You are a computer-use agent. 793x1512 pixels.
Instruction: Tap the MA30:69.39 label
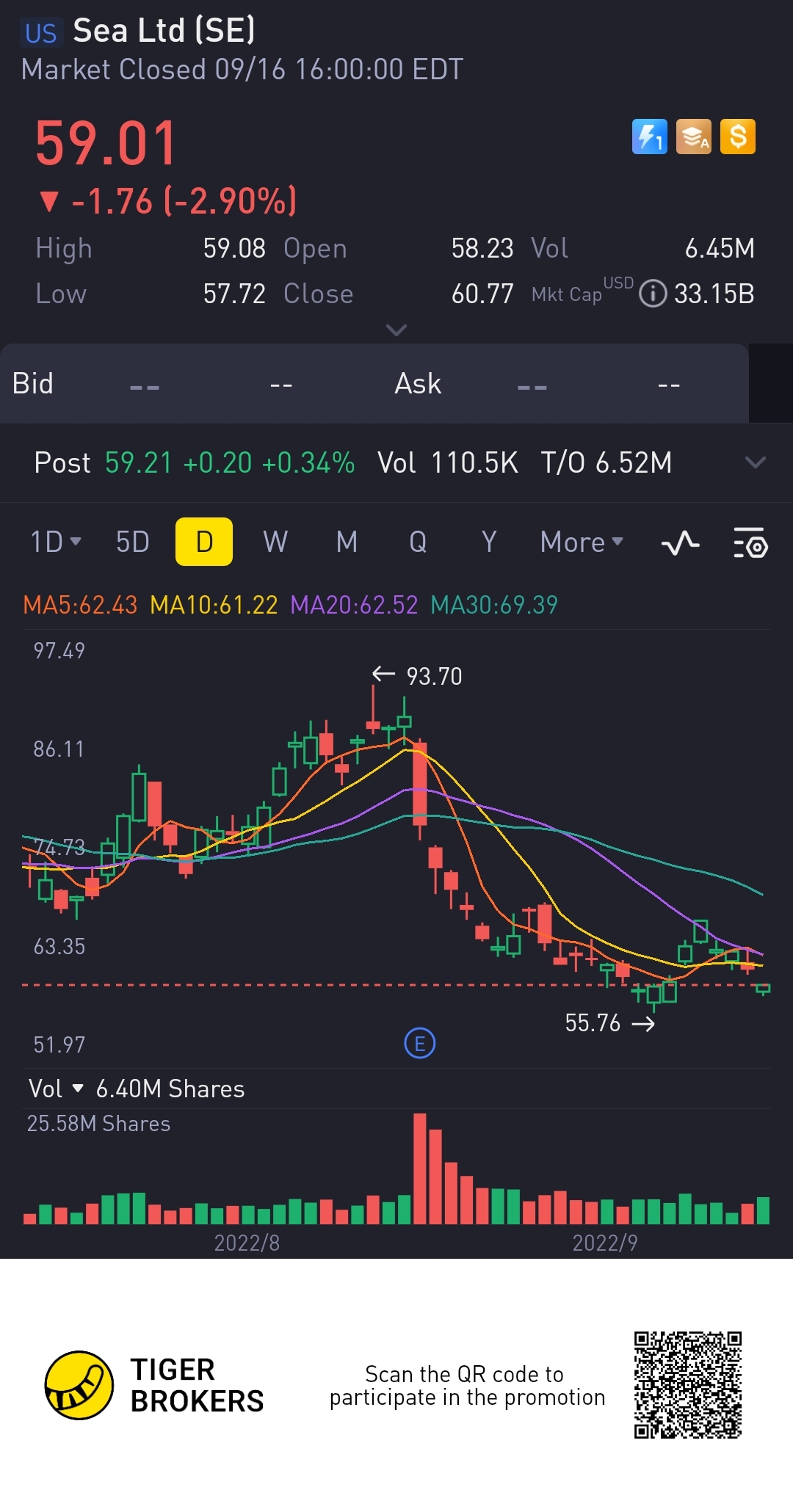(x=494, y=605)
